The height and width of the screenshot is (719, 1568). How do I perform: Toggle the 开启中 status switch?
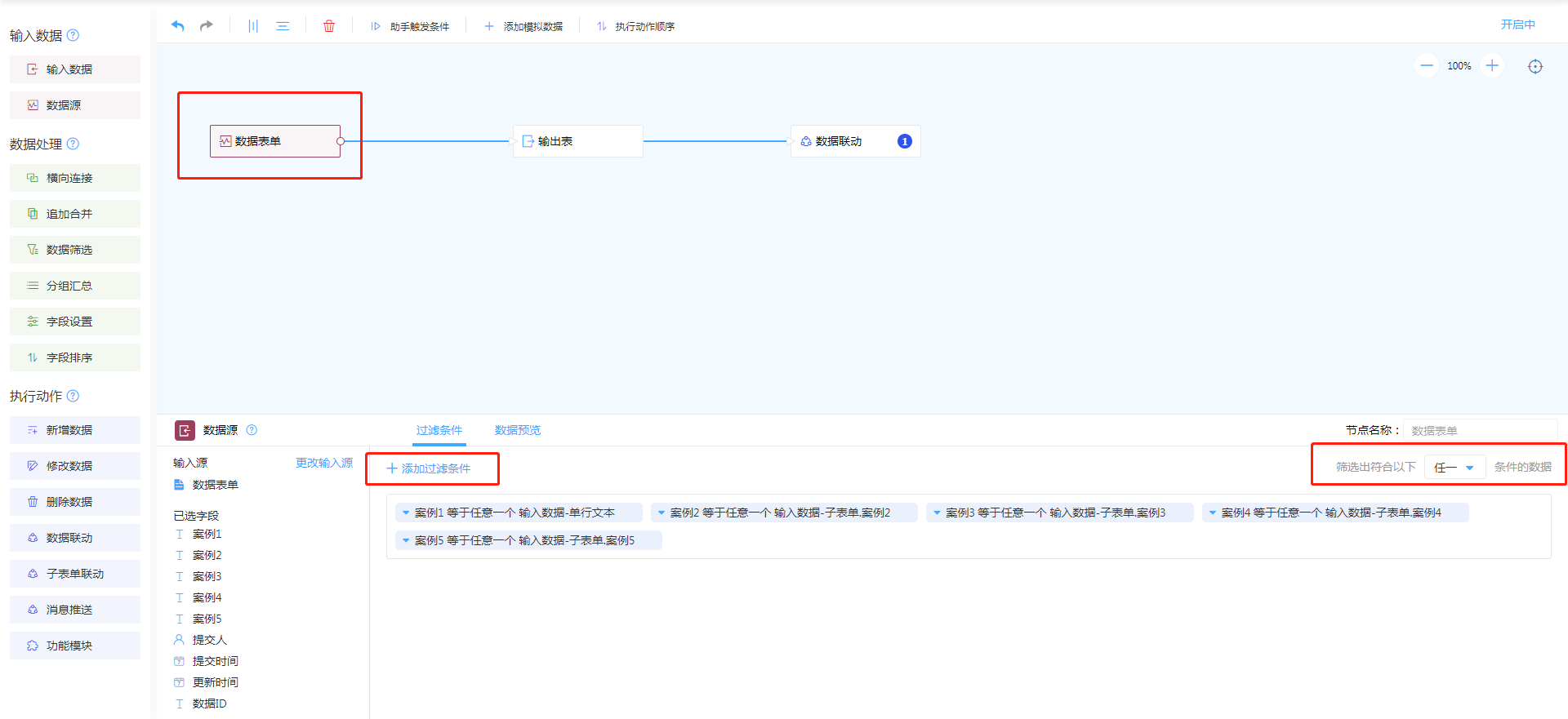click(x=1517, y=24)
